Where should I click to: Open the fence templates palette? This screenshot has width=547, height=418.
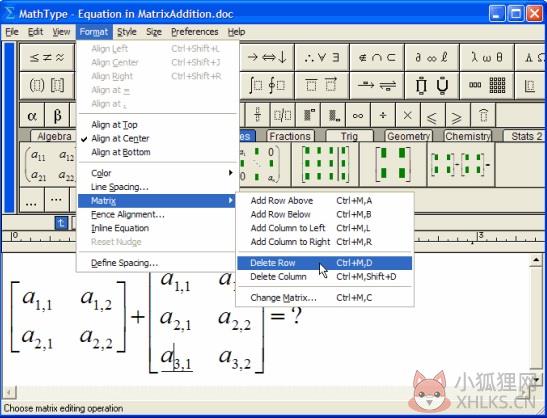(47, 85)
